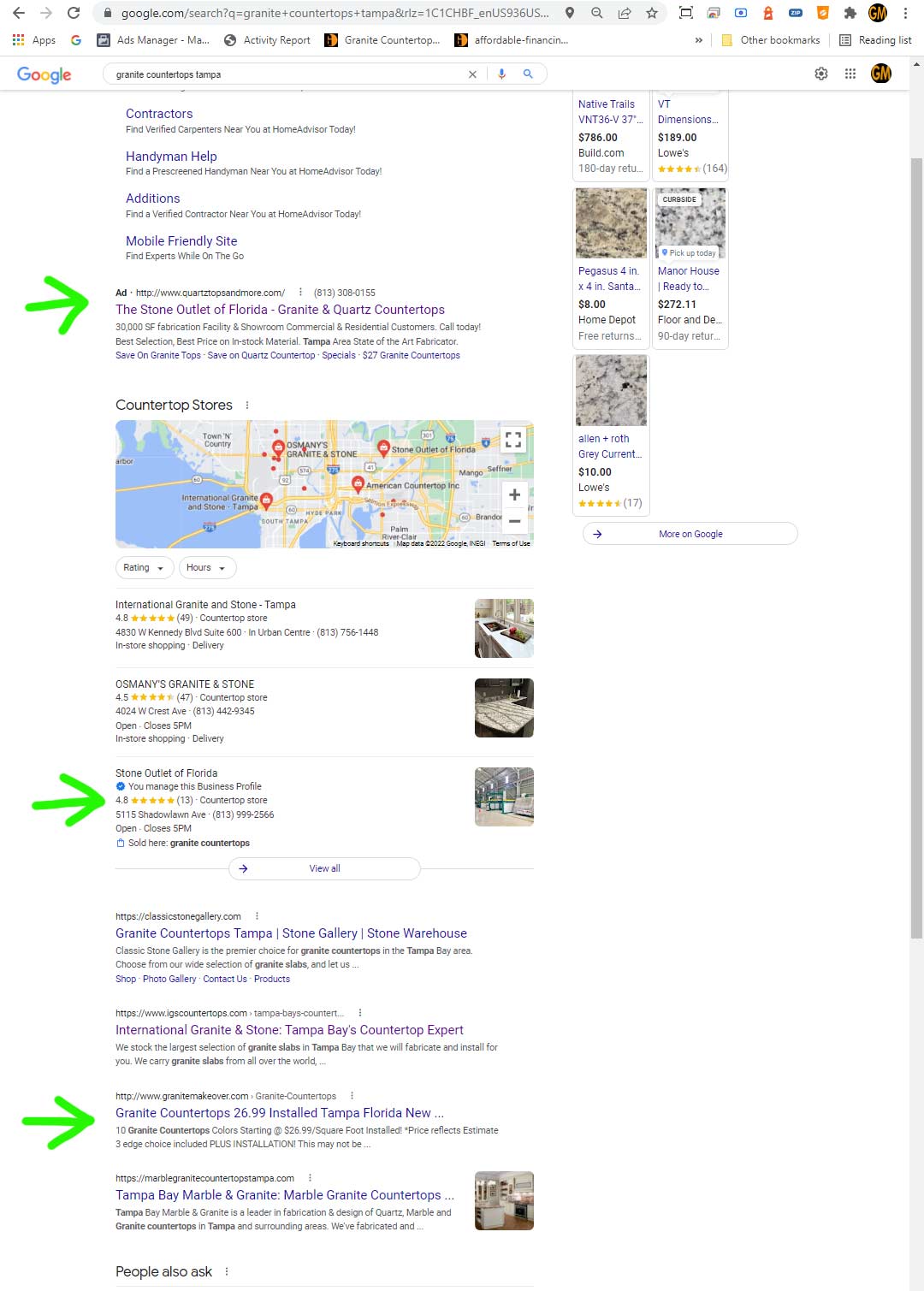Open Native Trails VNT36-V product link
This screenshot has height=1291, width=924.
pos(609,112)
